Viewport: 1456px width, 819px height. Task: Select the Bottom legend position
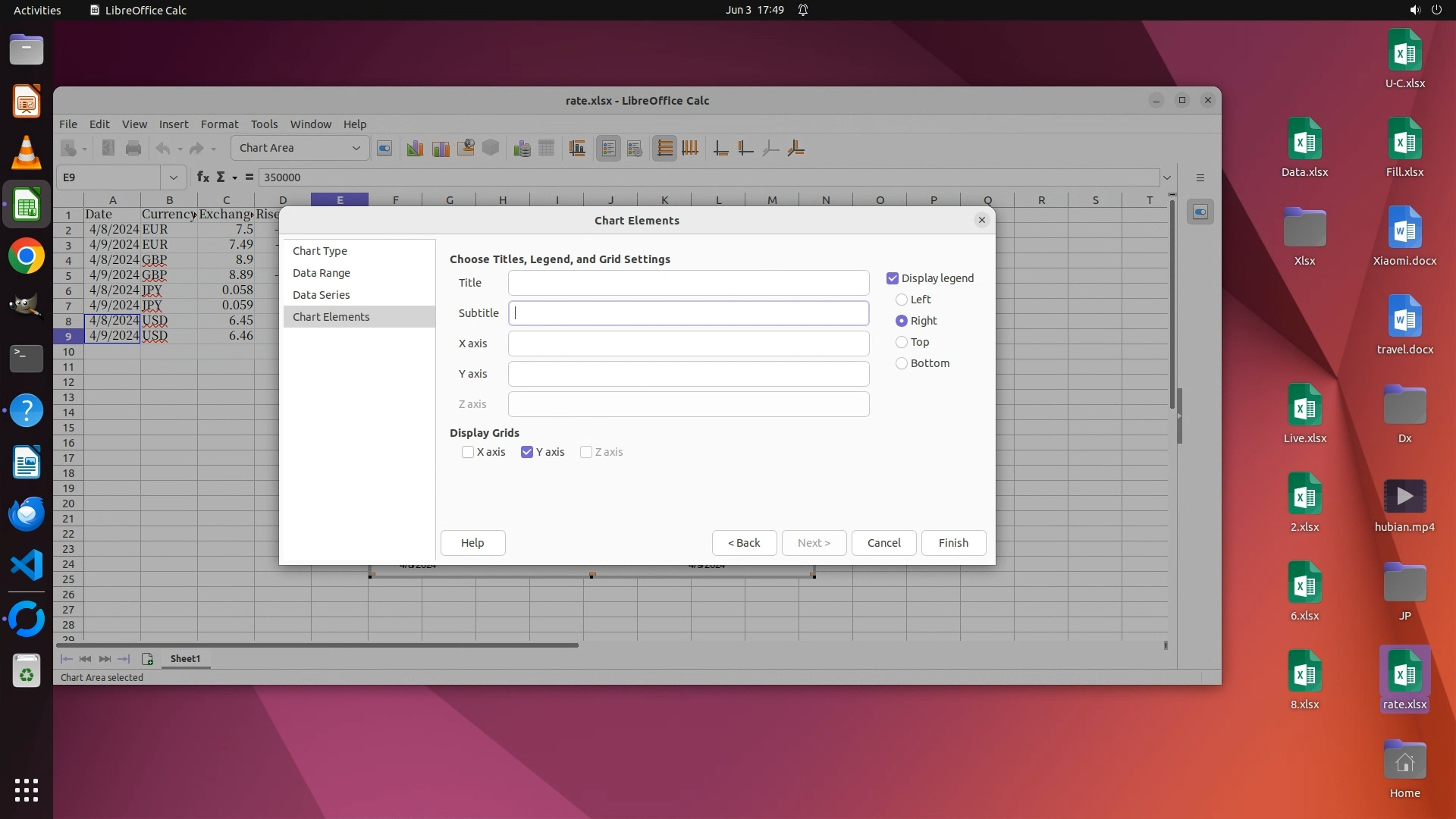click(902, 363)
